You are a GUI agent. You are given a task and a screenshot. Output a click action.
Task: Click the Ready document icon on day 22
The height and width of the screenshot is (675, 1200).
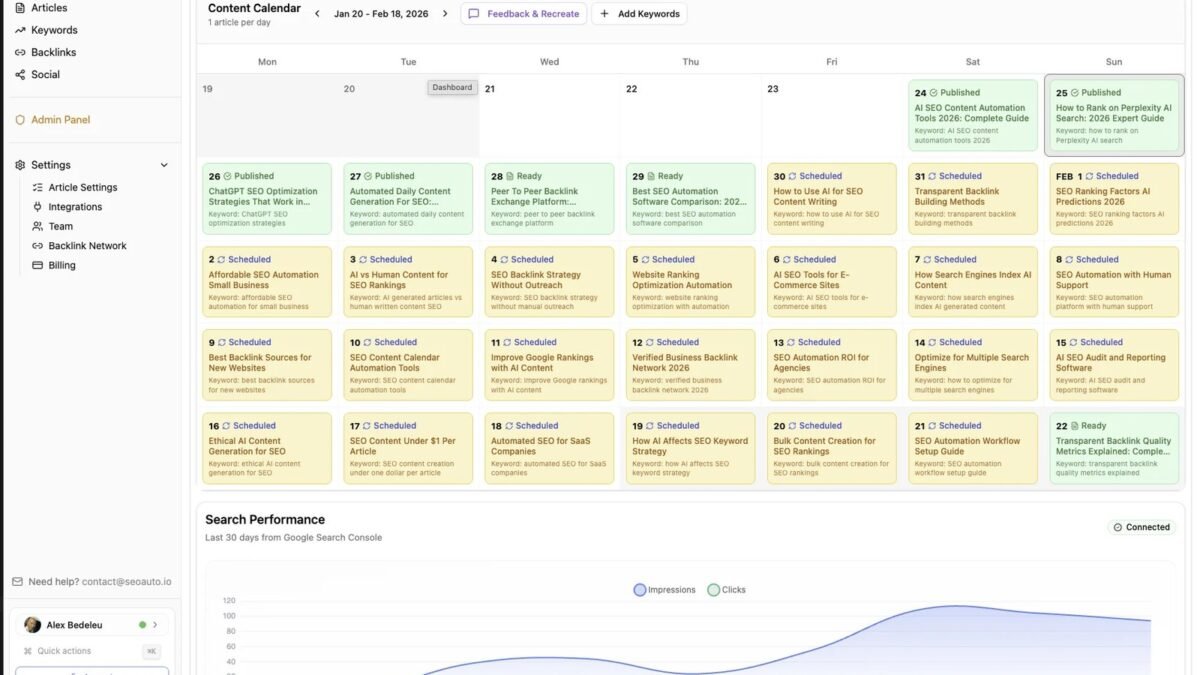(x=1074, y=426)
